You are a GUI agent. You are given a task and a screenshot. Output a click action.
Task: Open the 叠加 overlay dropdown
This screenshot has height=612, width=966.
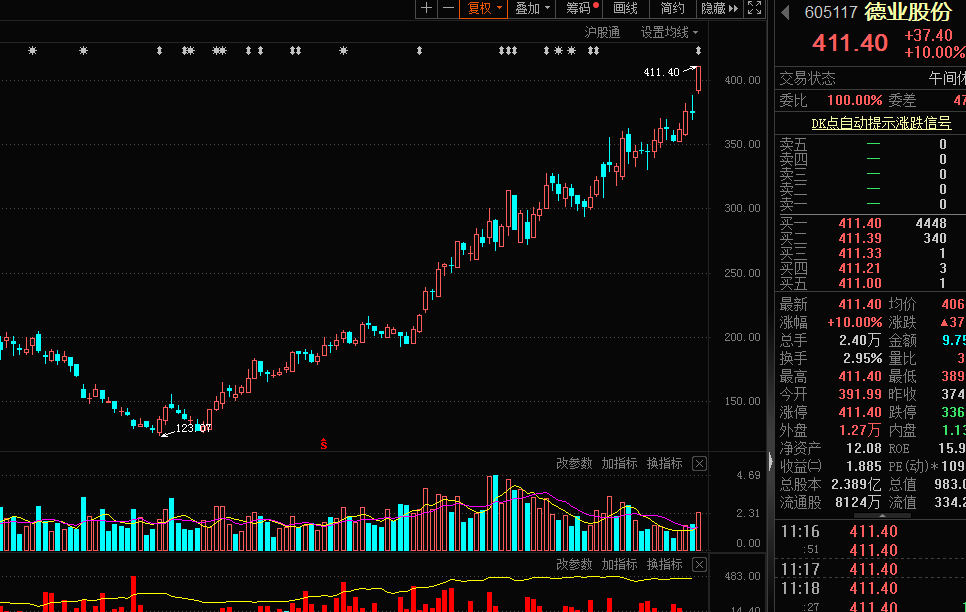tap(532, 8)
